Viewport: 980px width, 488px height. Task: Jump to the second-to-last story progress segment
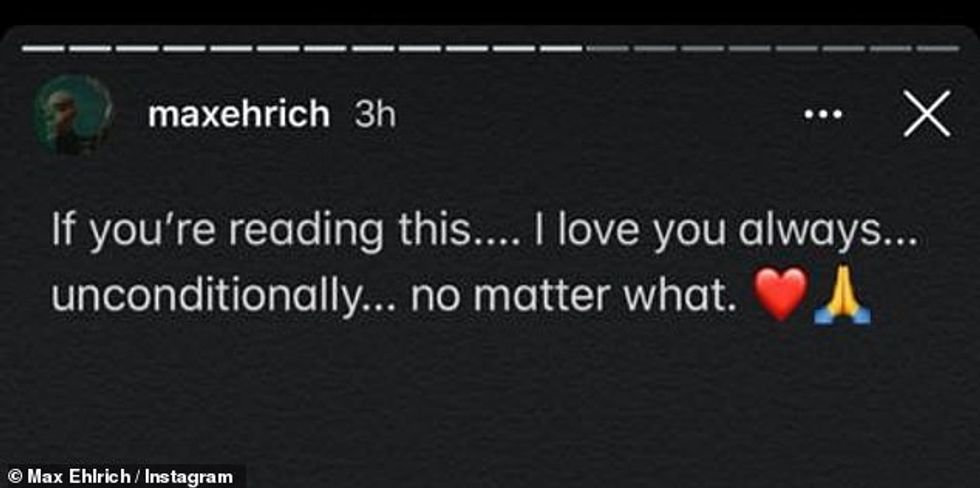pos(890,48)
